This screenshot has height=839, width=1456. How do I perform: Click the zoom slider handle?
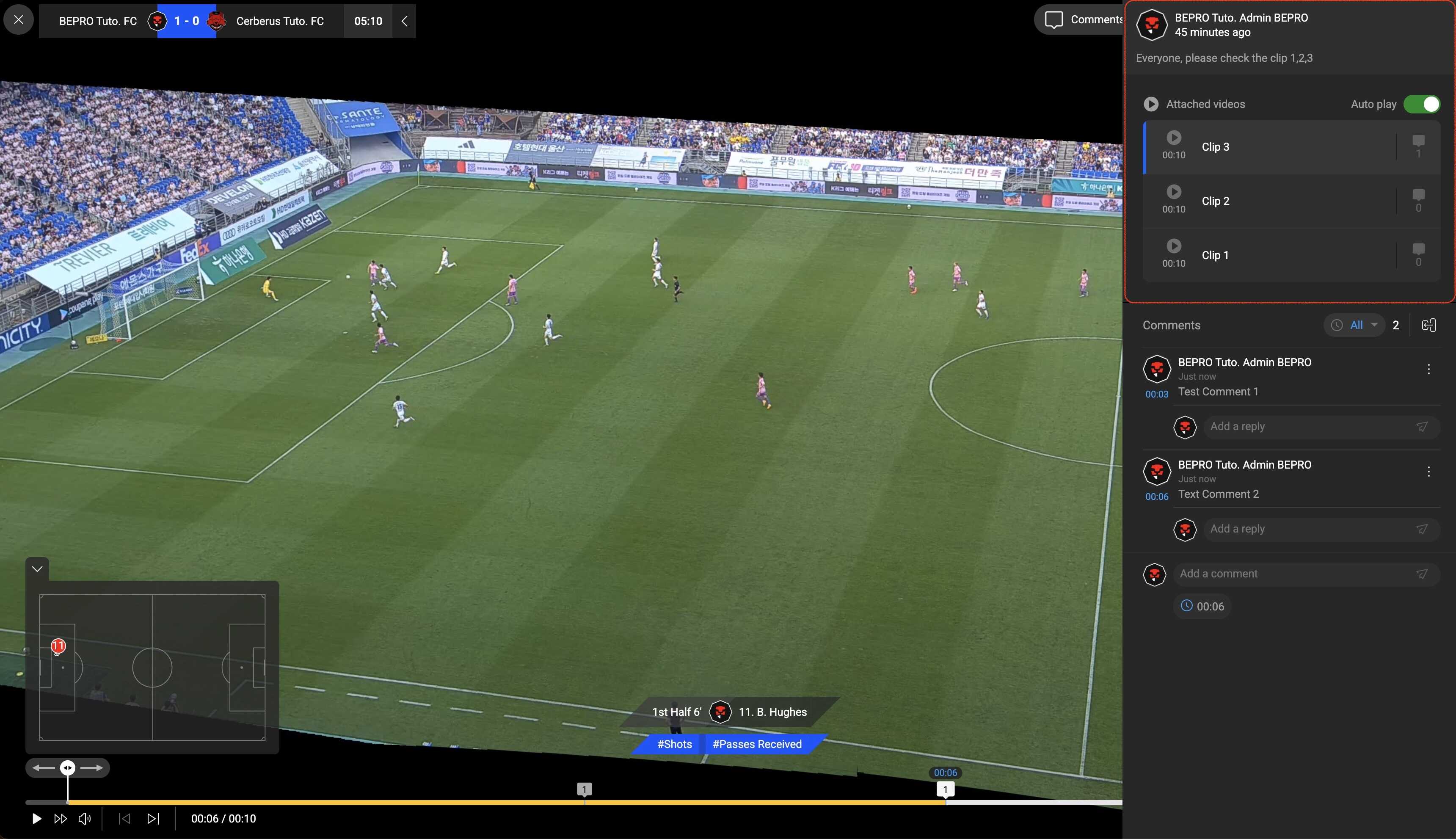67,767
